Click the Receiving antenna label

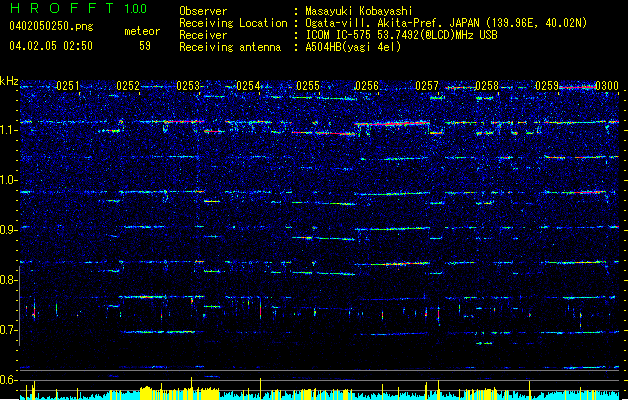click(x=230, y=47)
